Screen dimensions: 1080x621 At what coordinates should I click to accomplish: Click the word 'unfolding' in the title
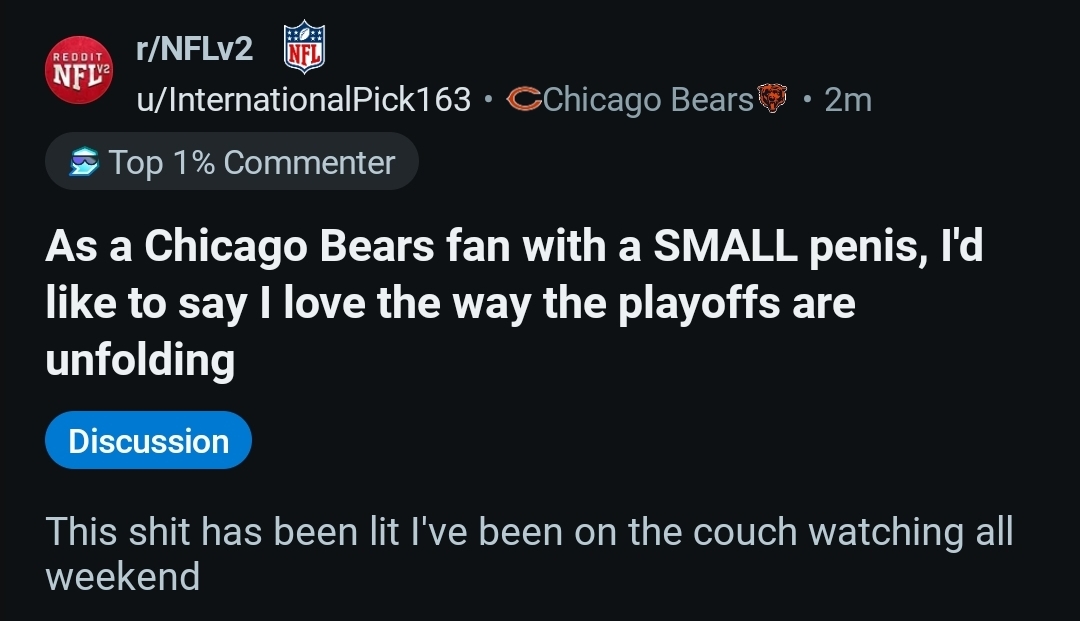click(x=140, y=359)
